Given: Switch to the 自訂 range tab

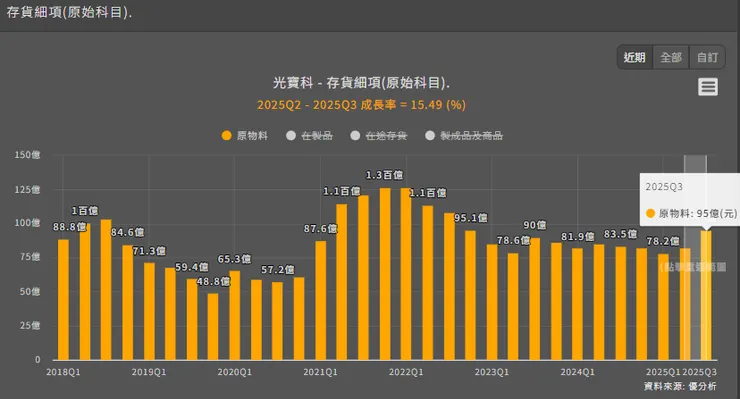Looking at the screenshot, I should pyautogui.click(x=707, y=58).
